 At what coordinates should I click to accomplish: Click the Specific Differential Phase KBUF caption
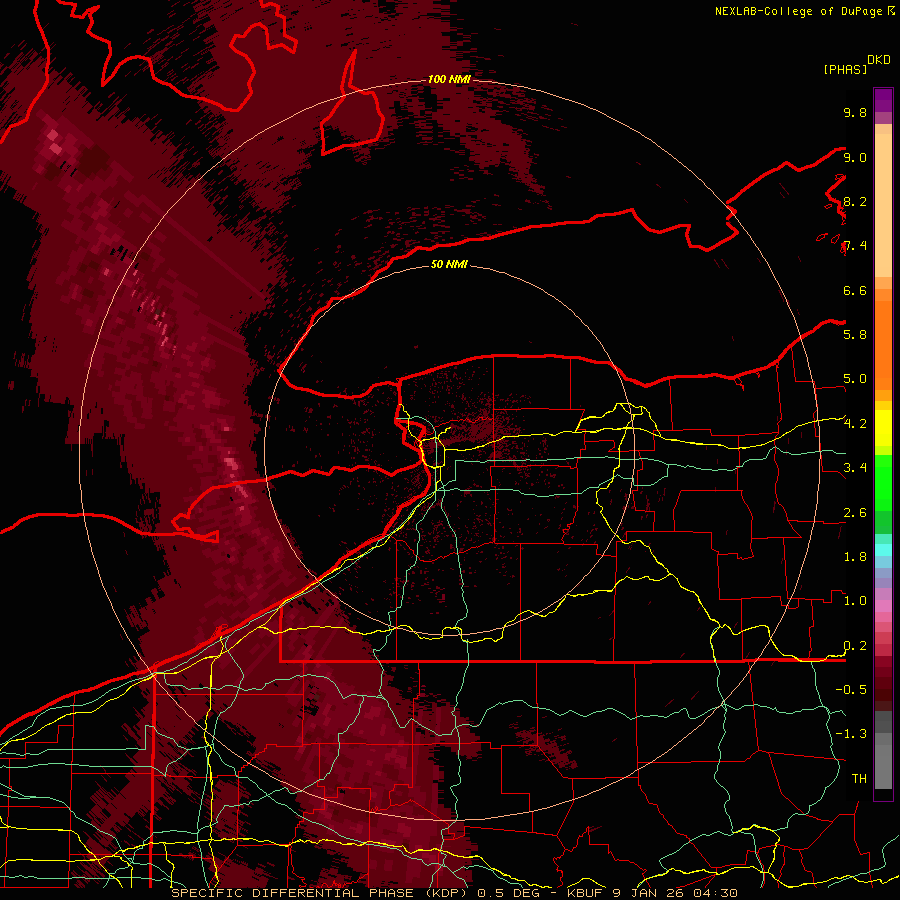click(455, 893)
